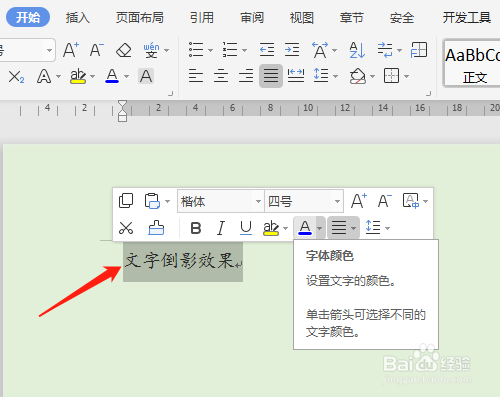
Task: Apply font color in the ribbon
Action: coord(112,76)
